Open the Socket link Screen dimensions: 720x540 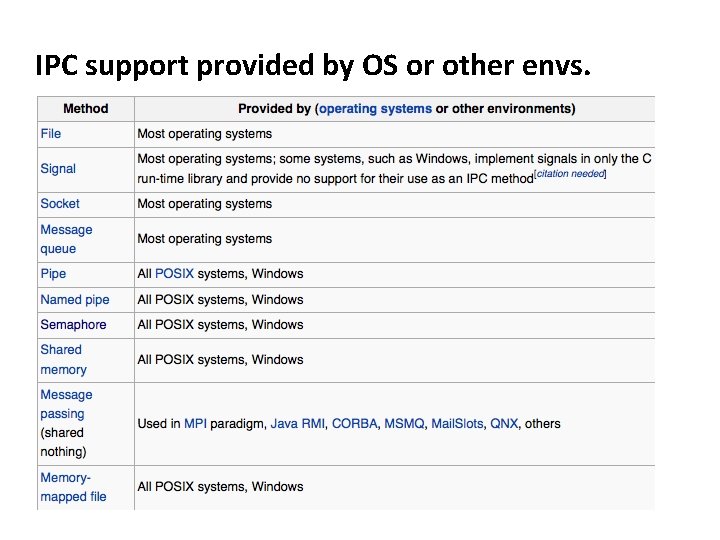60,203
